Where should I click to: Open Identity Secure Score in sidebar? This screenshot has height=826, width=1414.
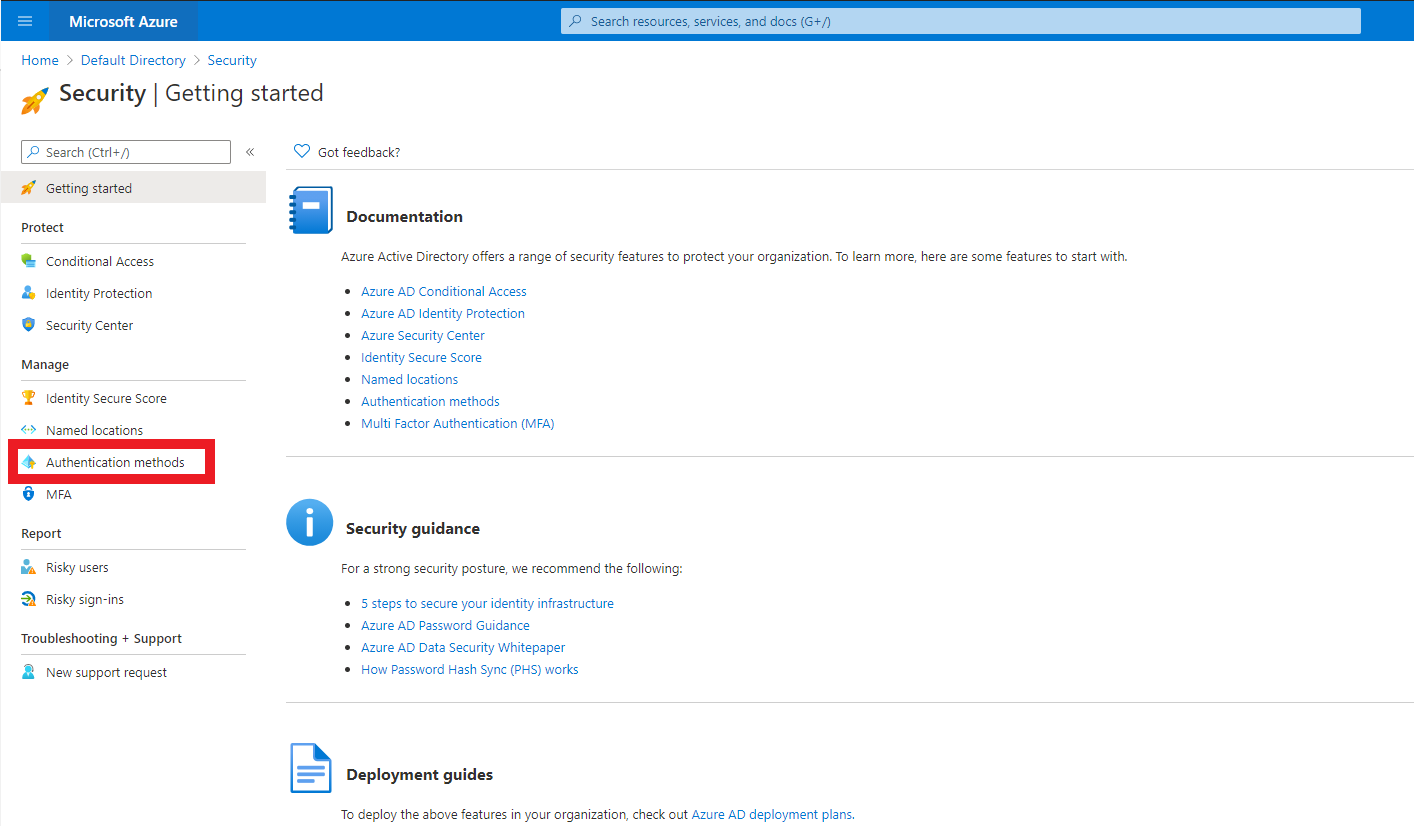[106, 398]
